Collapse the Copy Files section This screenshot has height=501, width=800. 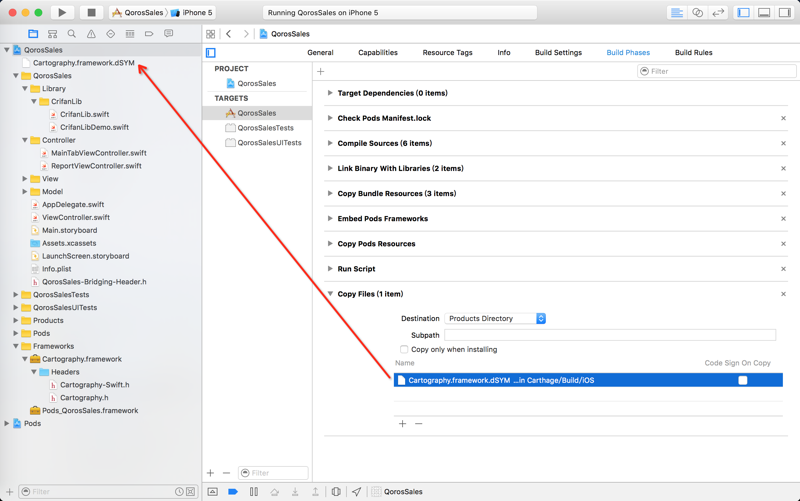click(x=330, y=294)
